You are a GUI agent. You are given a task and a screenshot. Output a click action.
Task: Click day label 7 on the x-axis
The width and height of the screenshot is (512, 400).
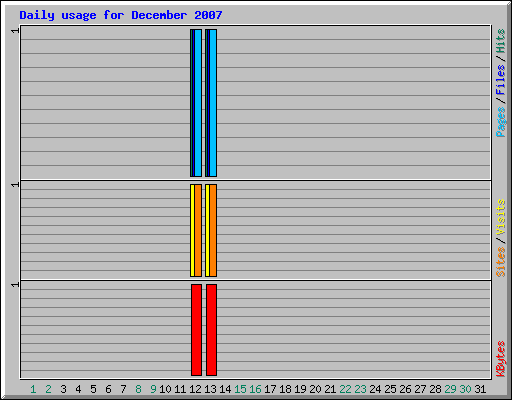[x=123, y=389]
